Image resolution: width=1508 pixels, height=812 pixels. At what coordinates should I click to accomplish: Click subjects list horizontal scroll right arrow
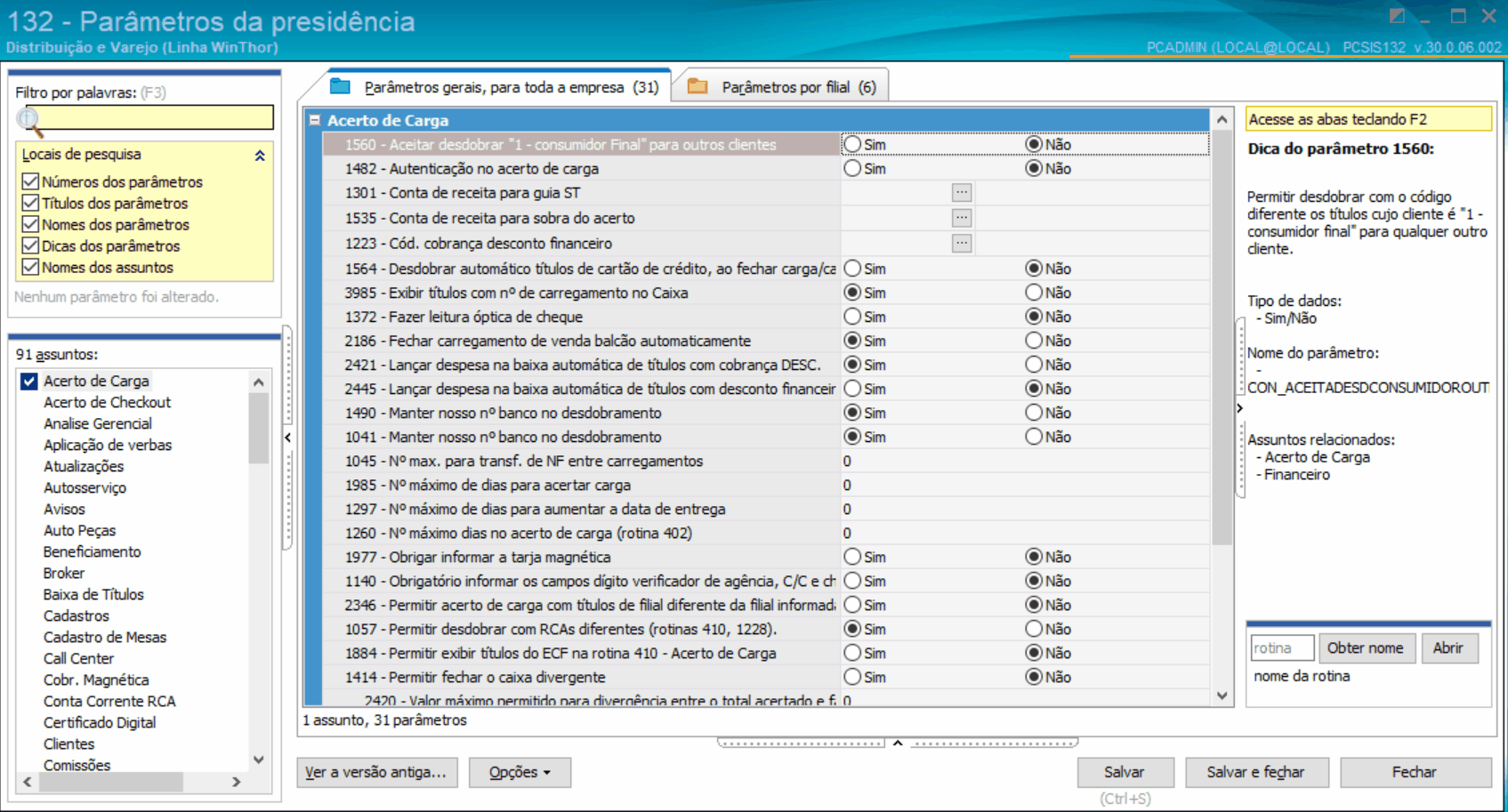pos(236,782)
